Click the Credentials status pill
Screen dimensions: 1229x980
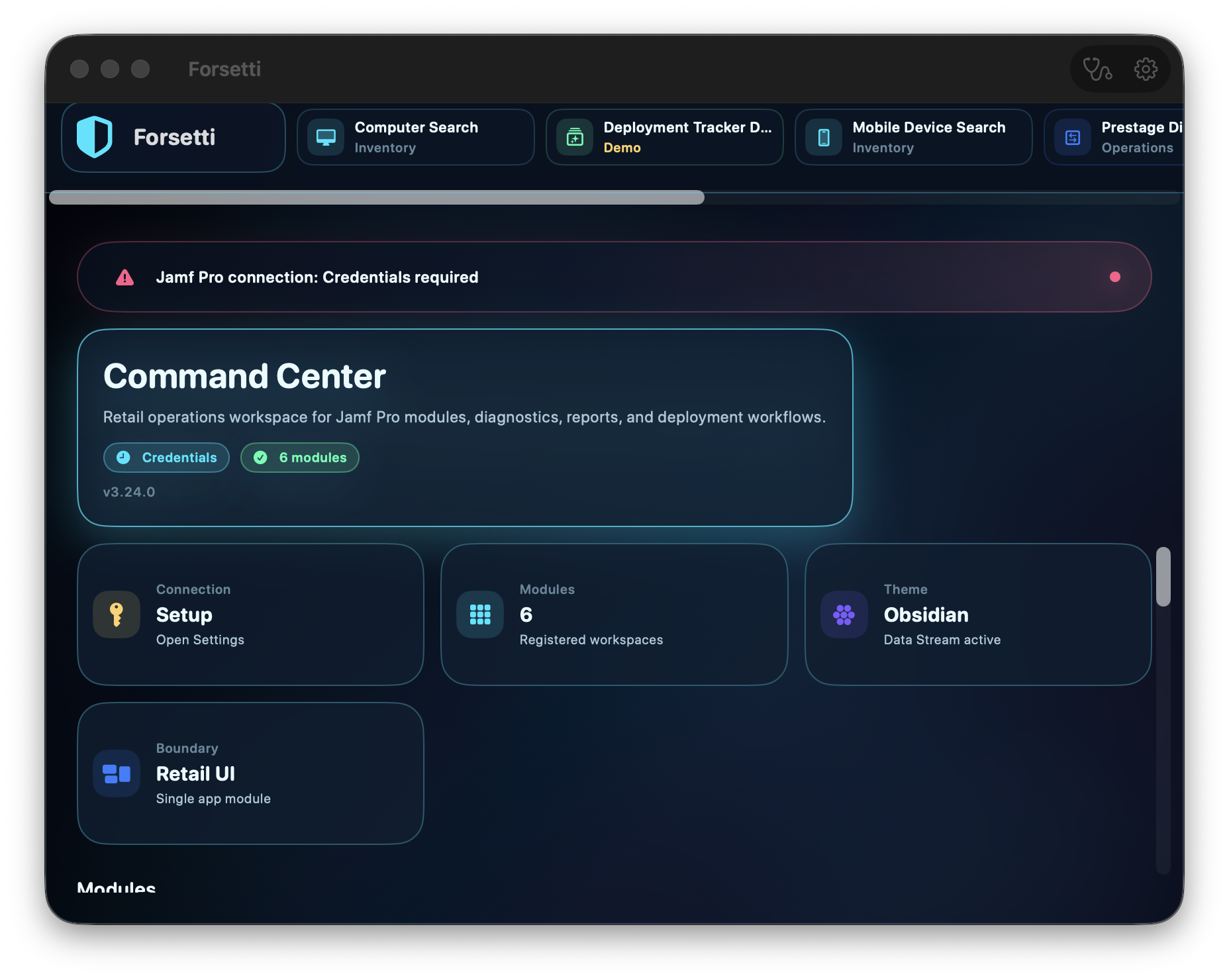click(166, 458)
